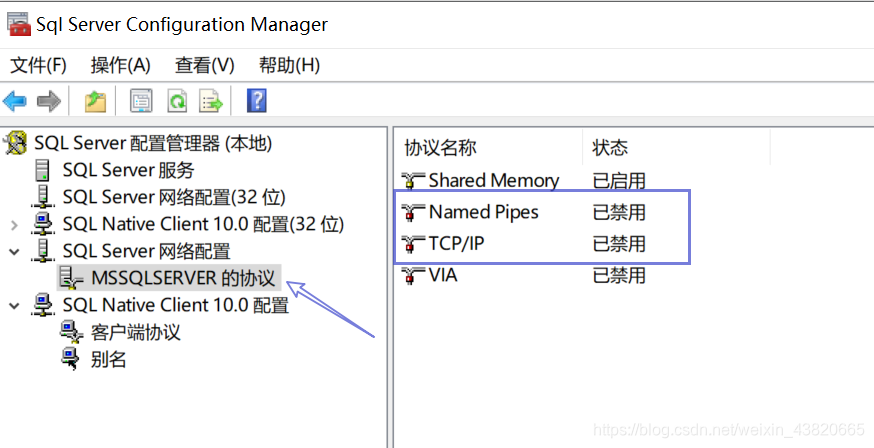Open the 文件(F) menu
The image size is (874, 448).
click(38, 65)
